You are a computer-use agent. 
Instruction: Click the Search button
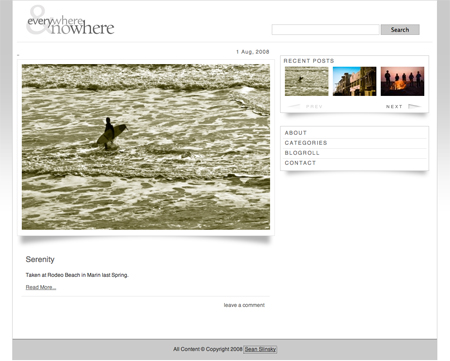(x=400, y=30)
